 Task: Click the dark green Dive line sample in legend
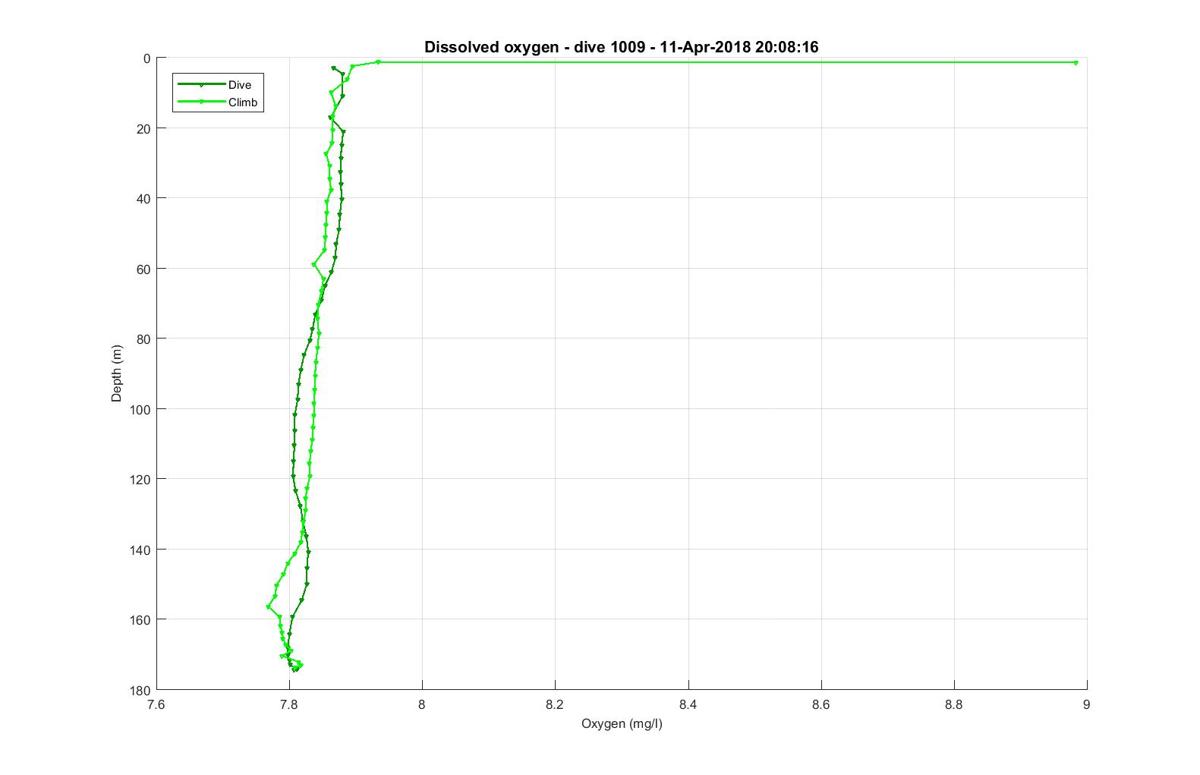(201, 85)
